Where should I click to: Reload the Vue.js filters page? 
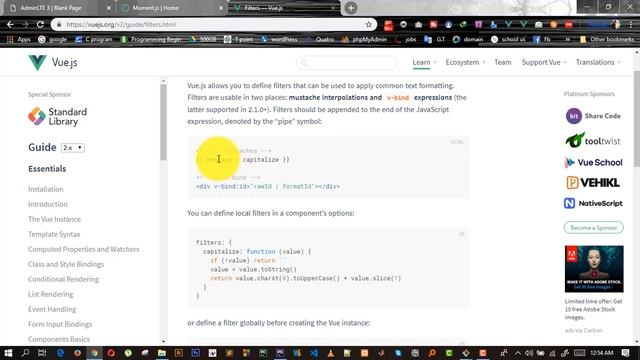tap(40, 24)
